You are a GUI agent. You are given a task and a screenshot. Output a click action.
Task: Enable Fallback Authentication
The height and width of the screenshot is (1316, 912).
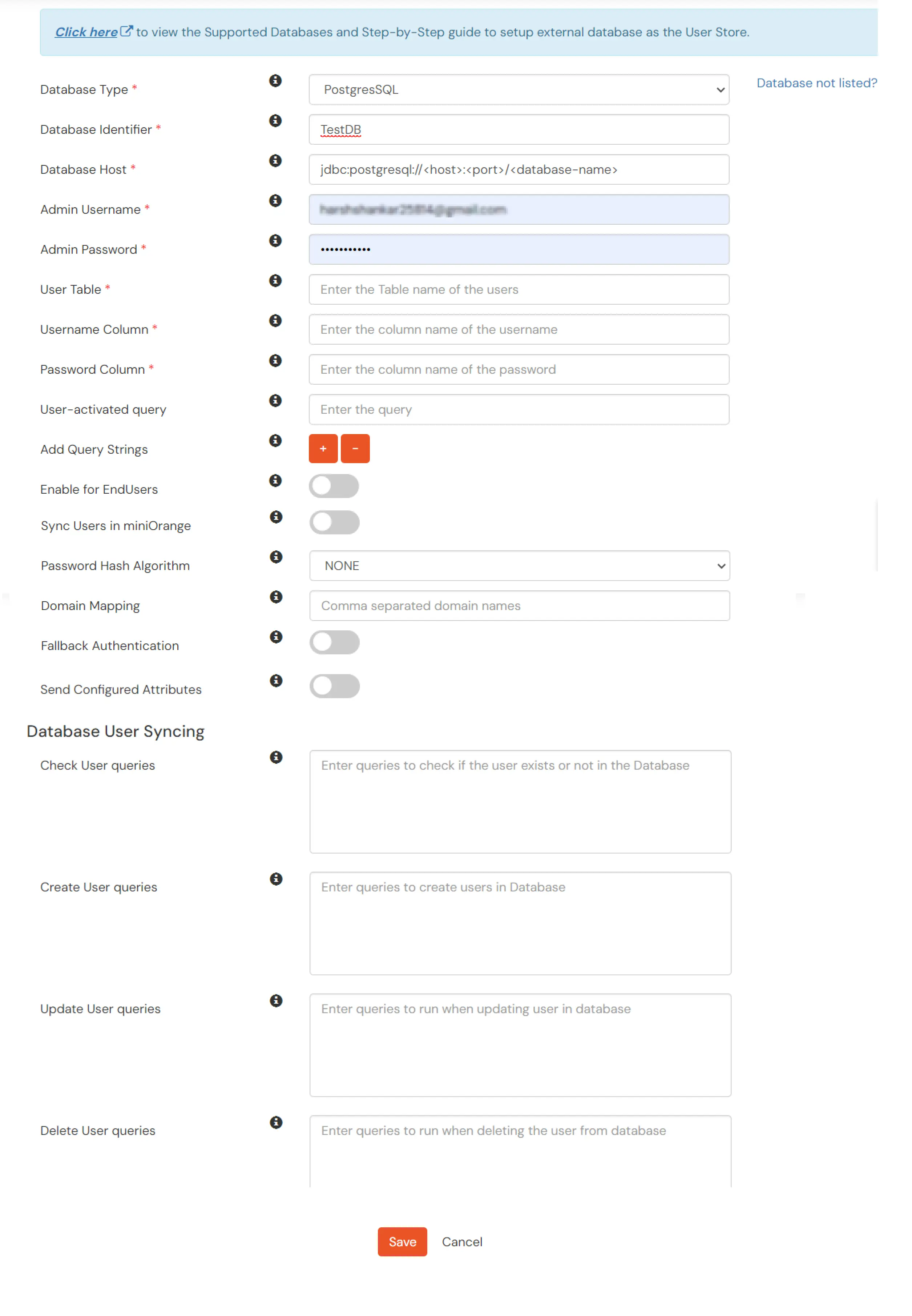(334, 643)
